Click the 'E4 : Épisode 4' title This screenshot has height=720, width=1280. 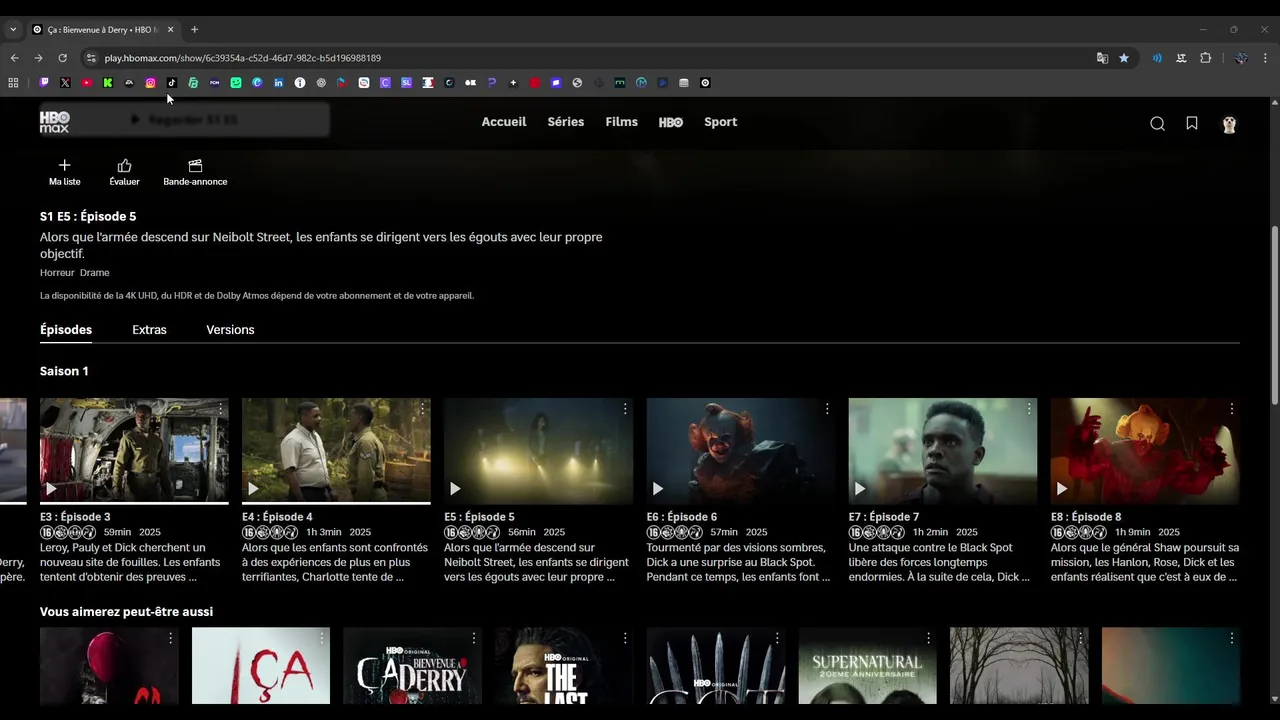pos(277,517)
